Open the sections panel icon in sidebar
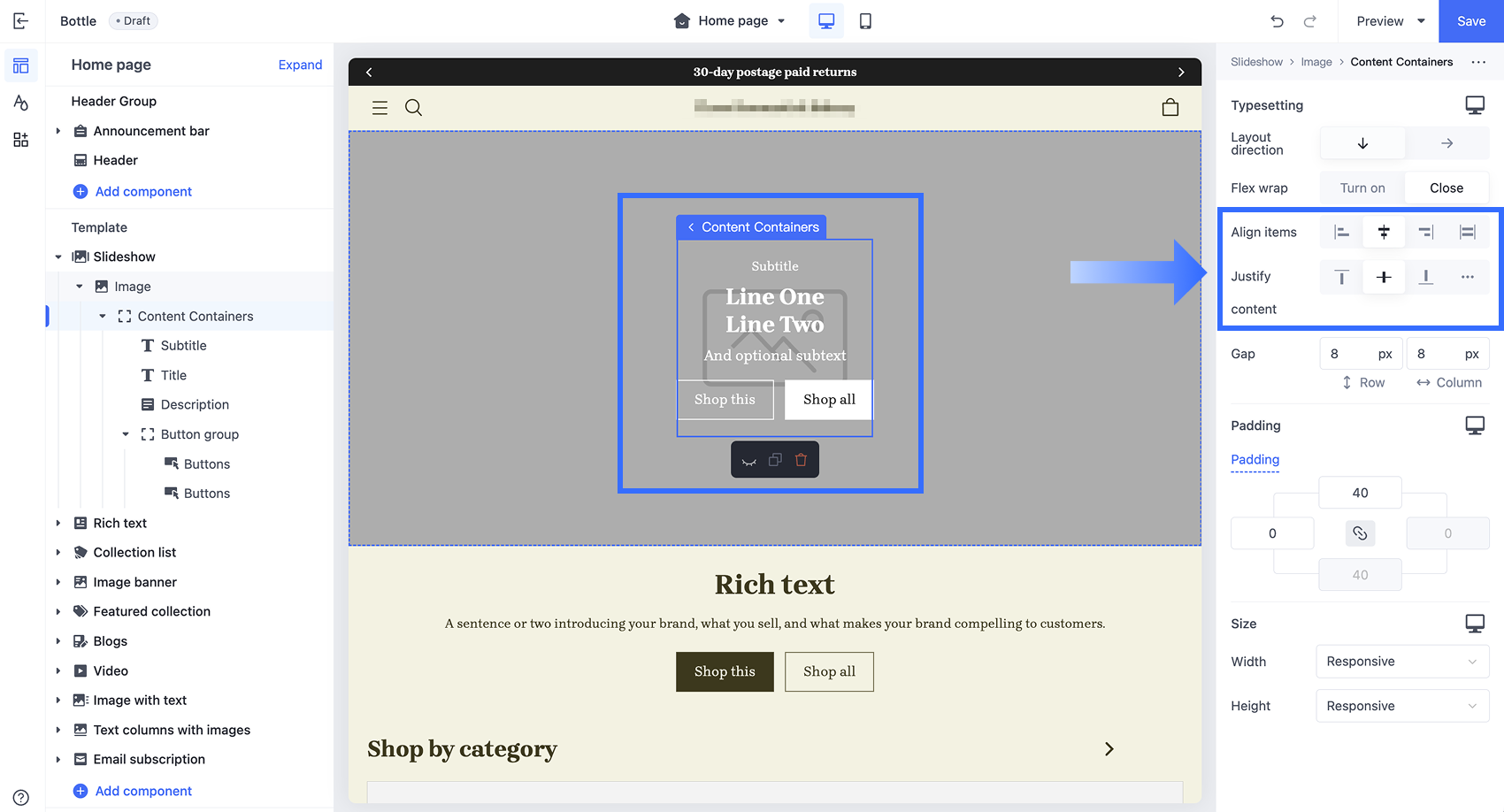The image size is (1504, 812). [x=21, y=65]
